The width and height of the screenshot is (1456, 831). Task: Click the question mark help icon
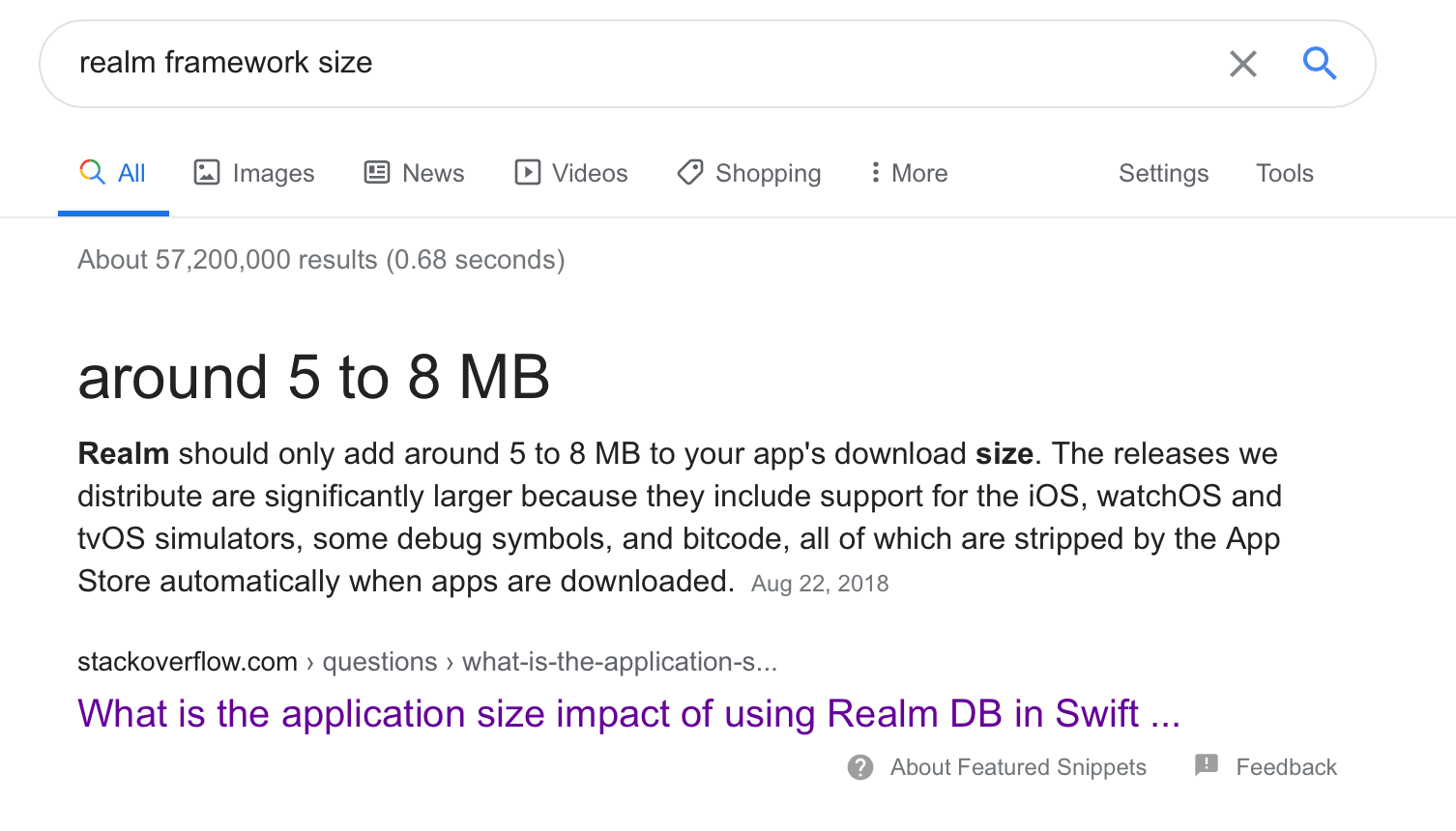[860, 767]
